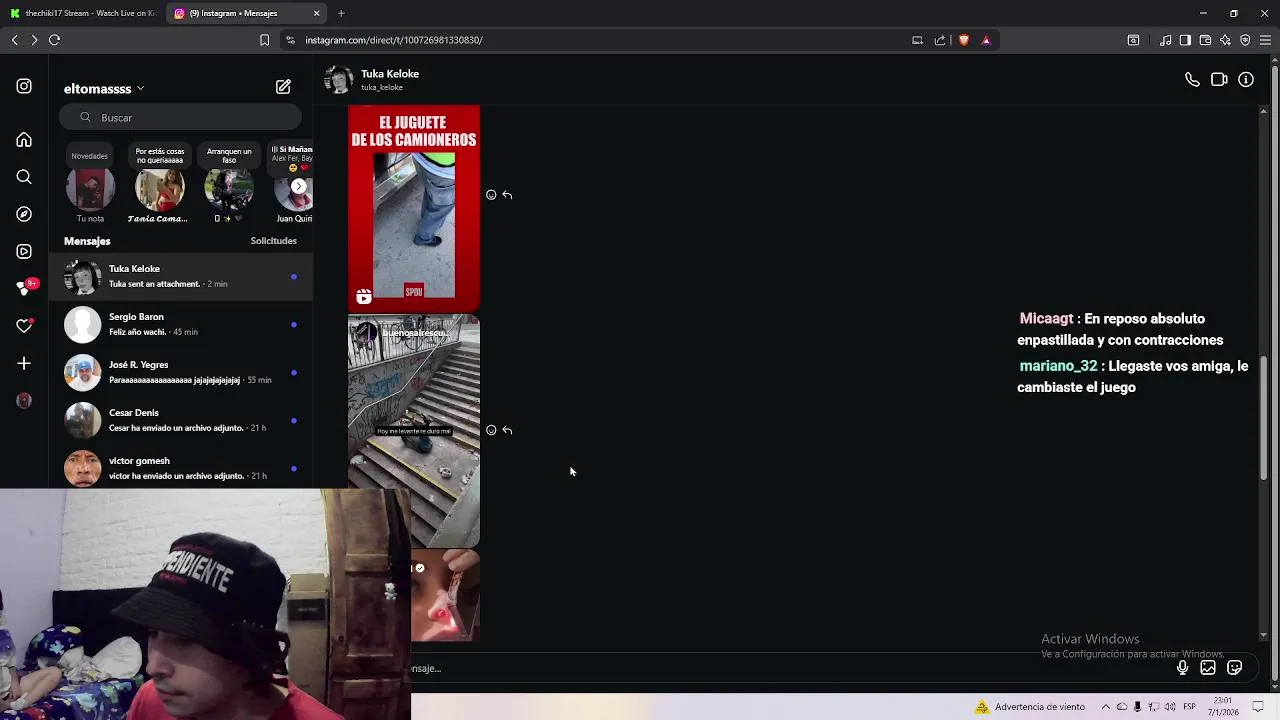The width and height of the screenshot is (1280, 720).
Task: Start audio call with Tuka Keloke
Action: pos(1192,80)
